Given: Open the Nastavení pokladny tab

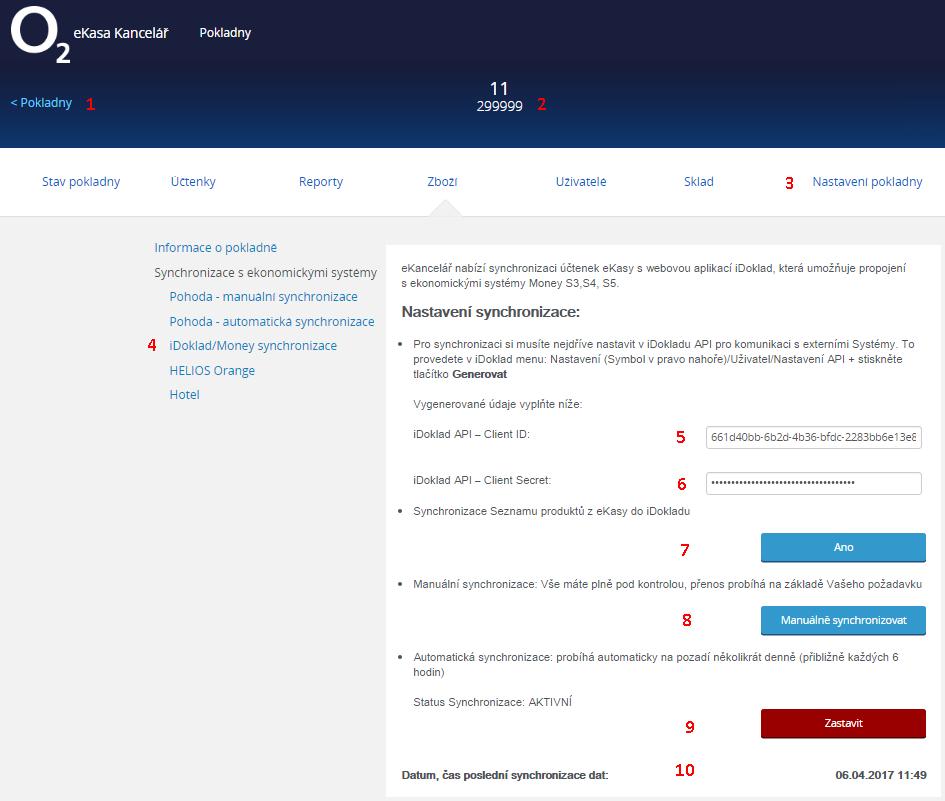Looking at the screenshot, I should click(x=867, y=181).
